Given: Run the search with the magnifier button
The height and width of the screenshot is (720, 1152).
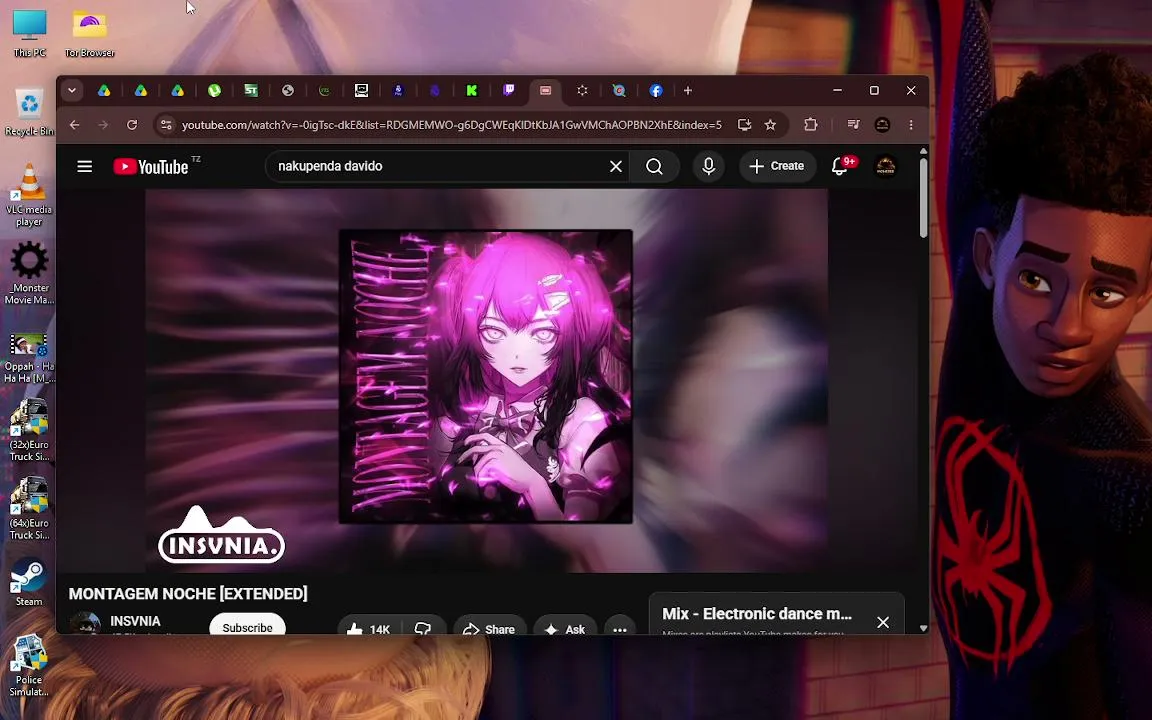Looking at the screenshot, I should (654, 166).
